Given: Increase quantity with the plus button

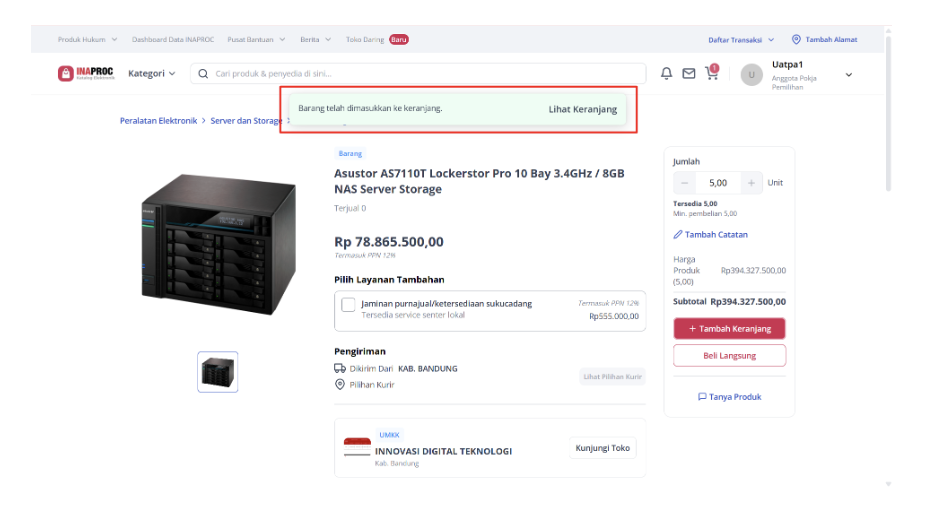Looking at the screenshot, I should tap(751, 183).
